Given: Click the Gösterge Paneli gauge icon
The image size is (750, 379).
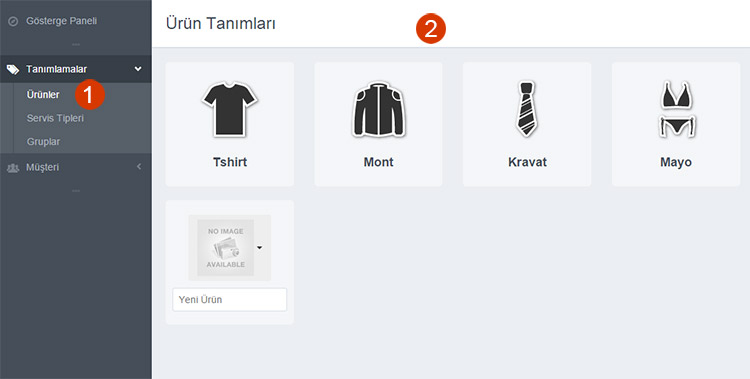Looking at the screenshot, I should pos(13,21).
